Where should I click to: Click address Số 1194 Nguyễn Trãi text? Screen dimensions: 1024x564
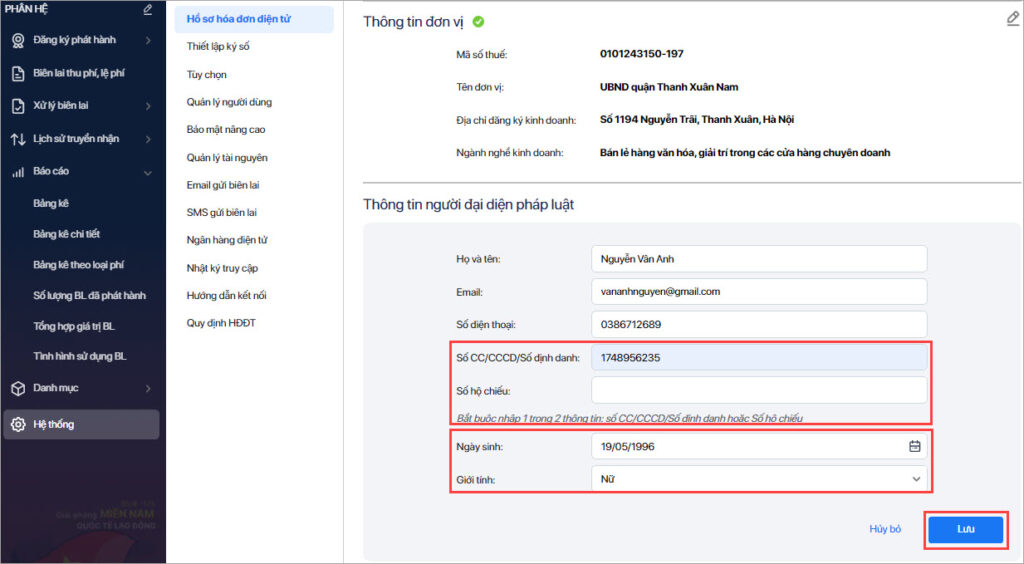coord(697,119)
